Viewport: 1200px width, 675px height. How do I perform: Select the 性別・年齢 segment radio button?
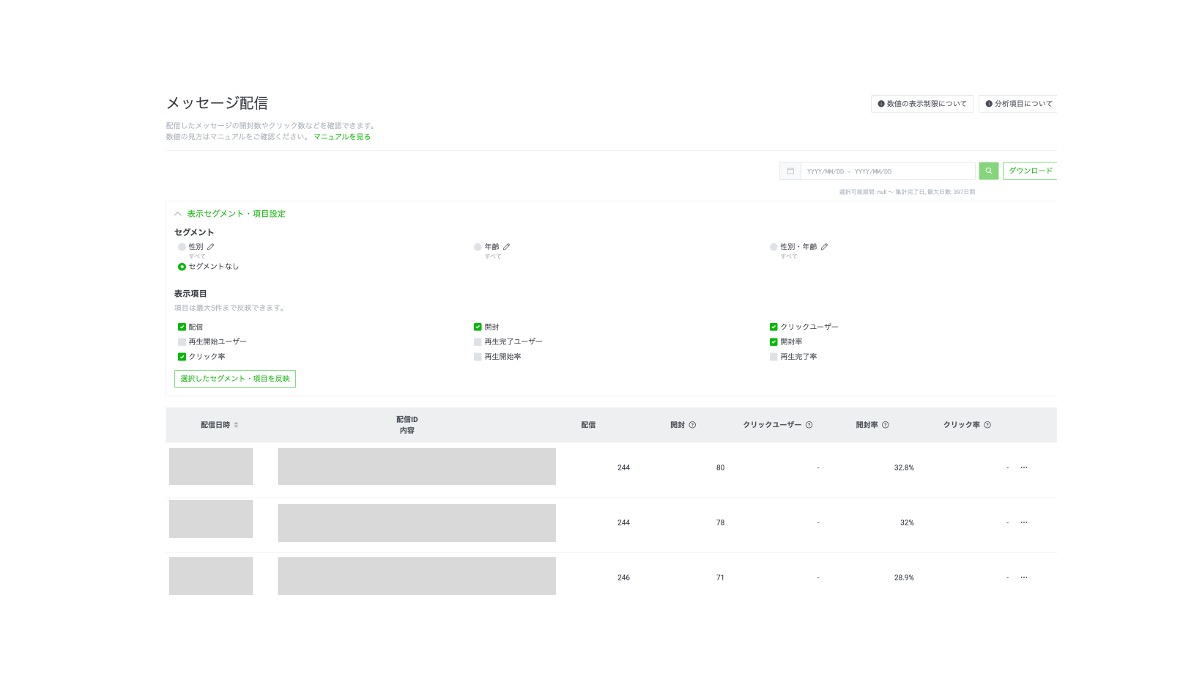[774, 246]
